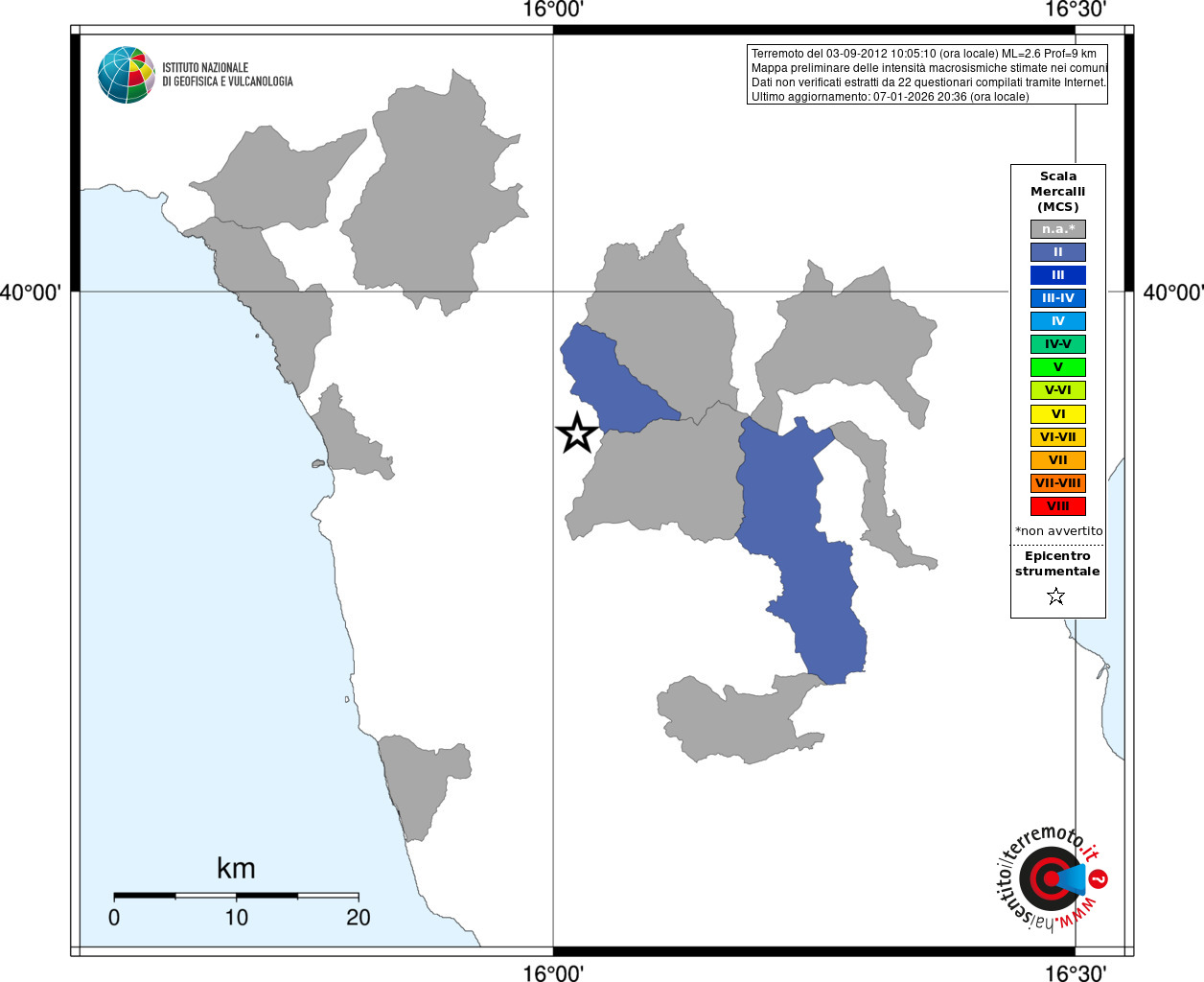Select the II intensity legend swatch

(x=1058, y=252)
